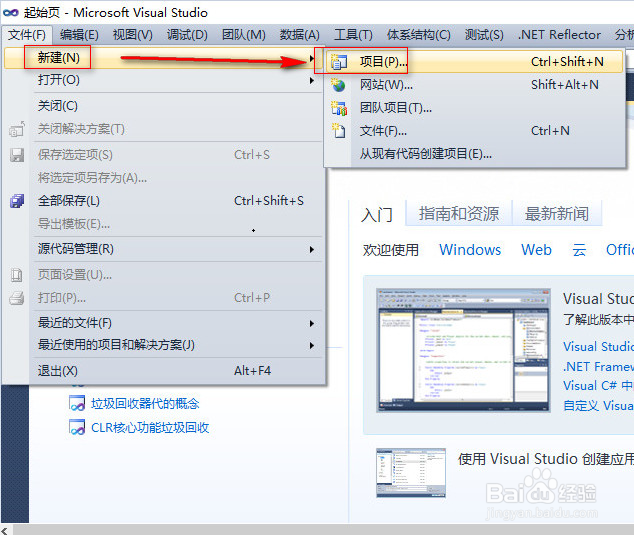
Task: Select 打开(O) menu entry
Action: click(x=162, y=80)
